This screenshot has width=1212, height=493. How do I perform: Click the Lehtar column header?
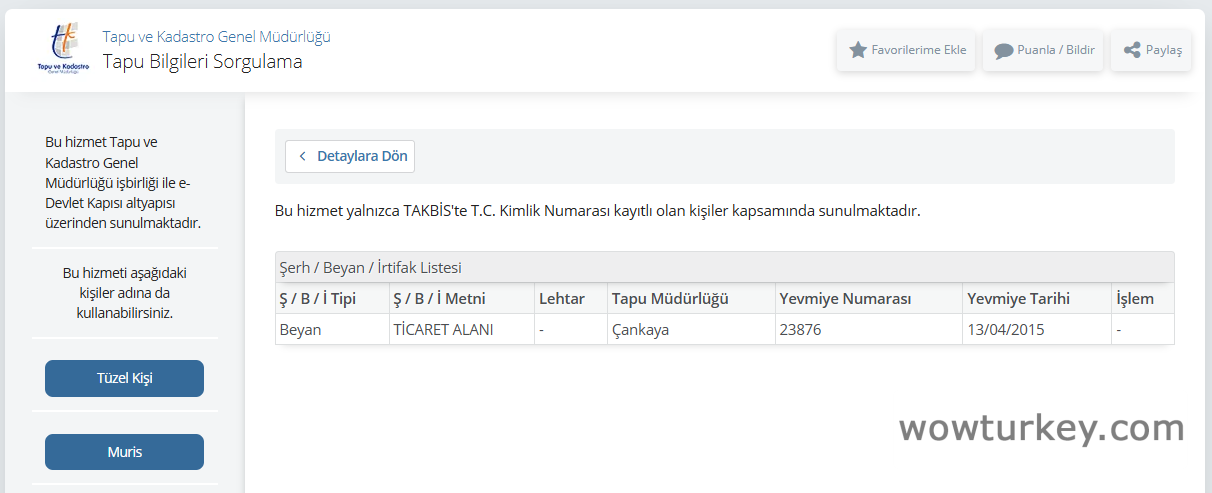[x=562, y=299]
